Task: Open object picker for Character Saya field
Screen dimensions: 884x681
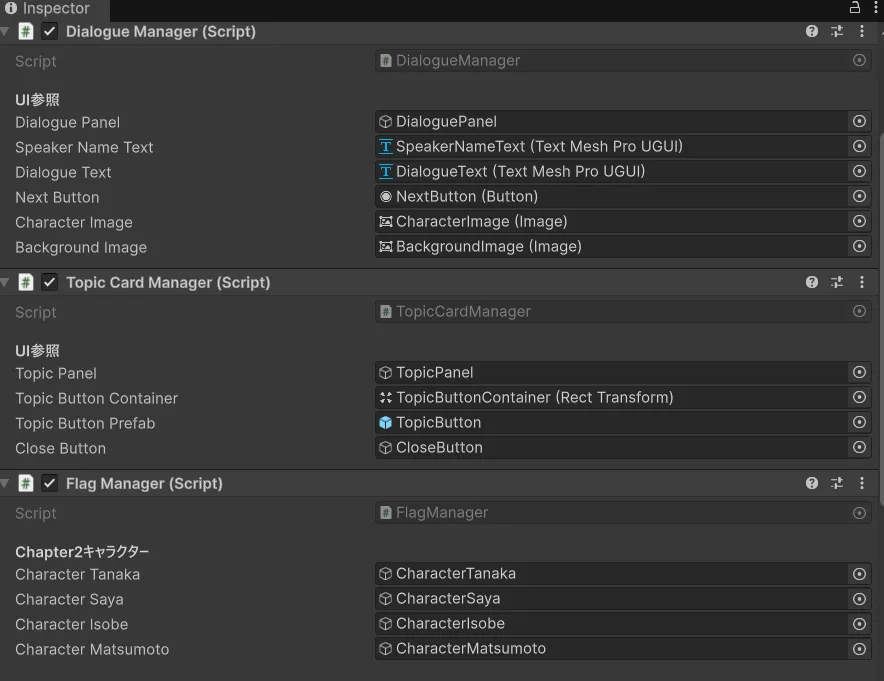Action: point(859,599)
